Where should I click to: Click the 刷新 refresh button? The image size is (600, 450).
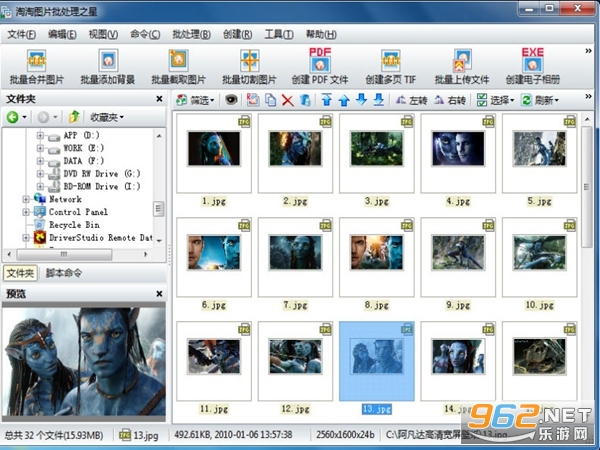540,101
